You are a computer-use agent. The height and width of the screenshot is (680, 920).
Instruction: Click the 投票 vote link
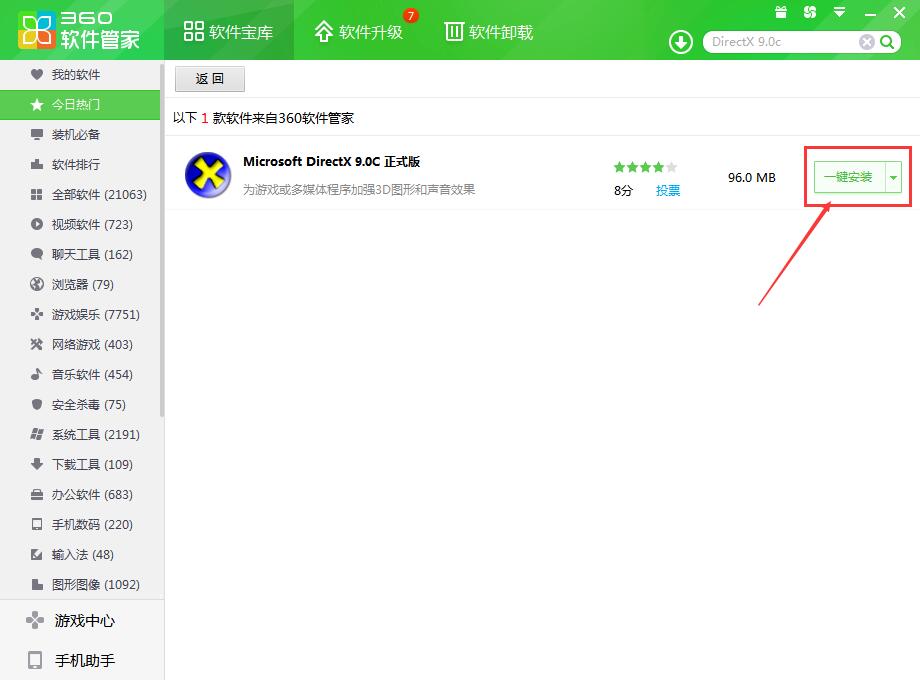(668, 191)
